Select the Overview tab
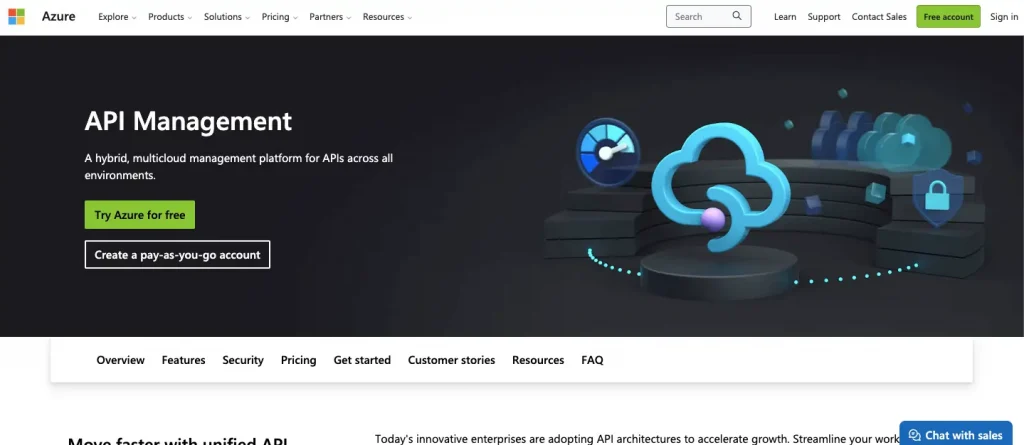 pyautogui.click(x=121, y=360)
